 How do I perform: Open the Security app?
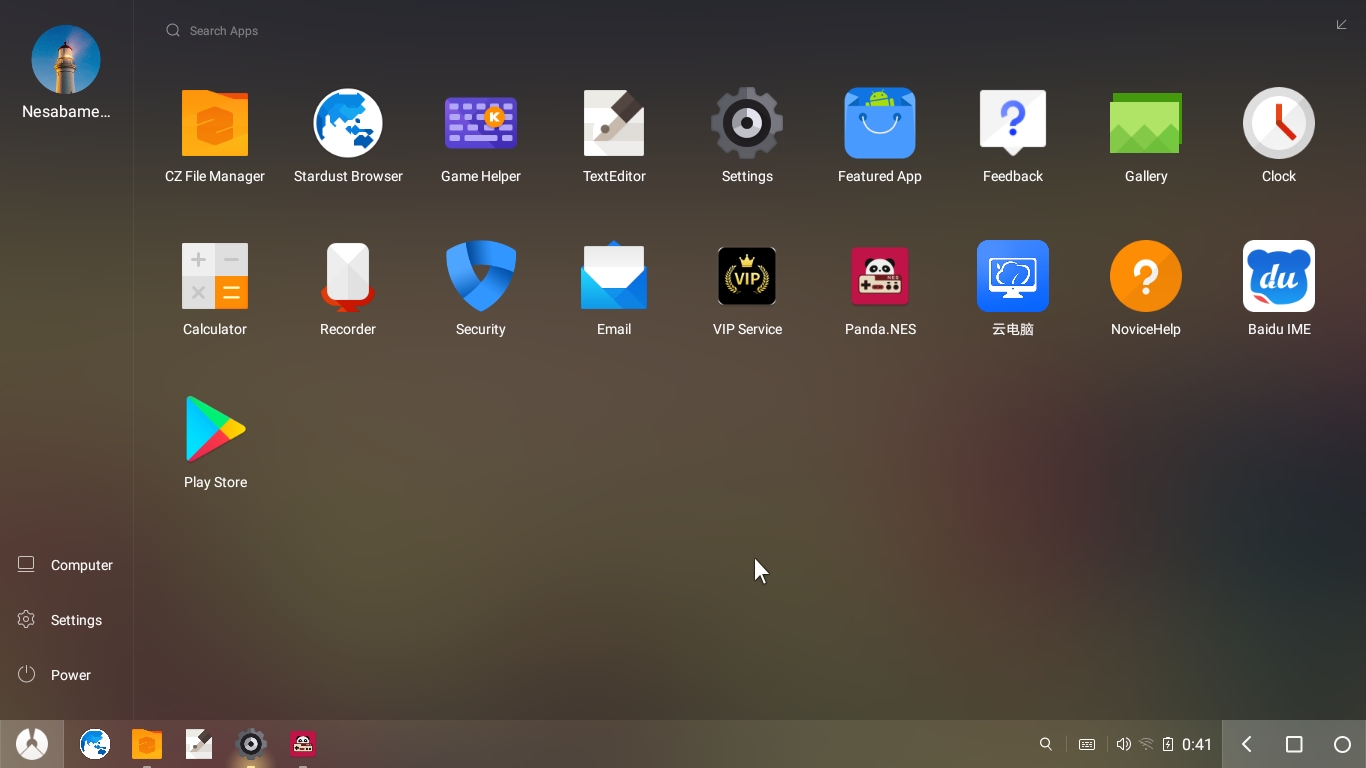[481, 277]
